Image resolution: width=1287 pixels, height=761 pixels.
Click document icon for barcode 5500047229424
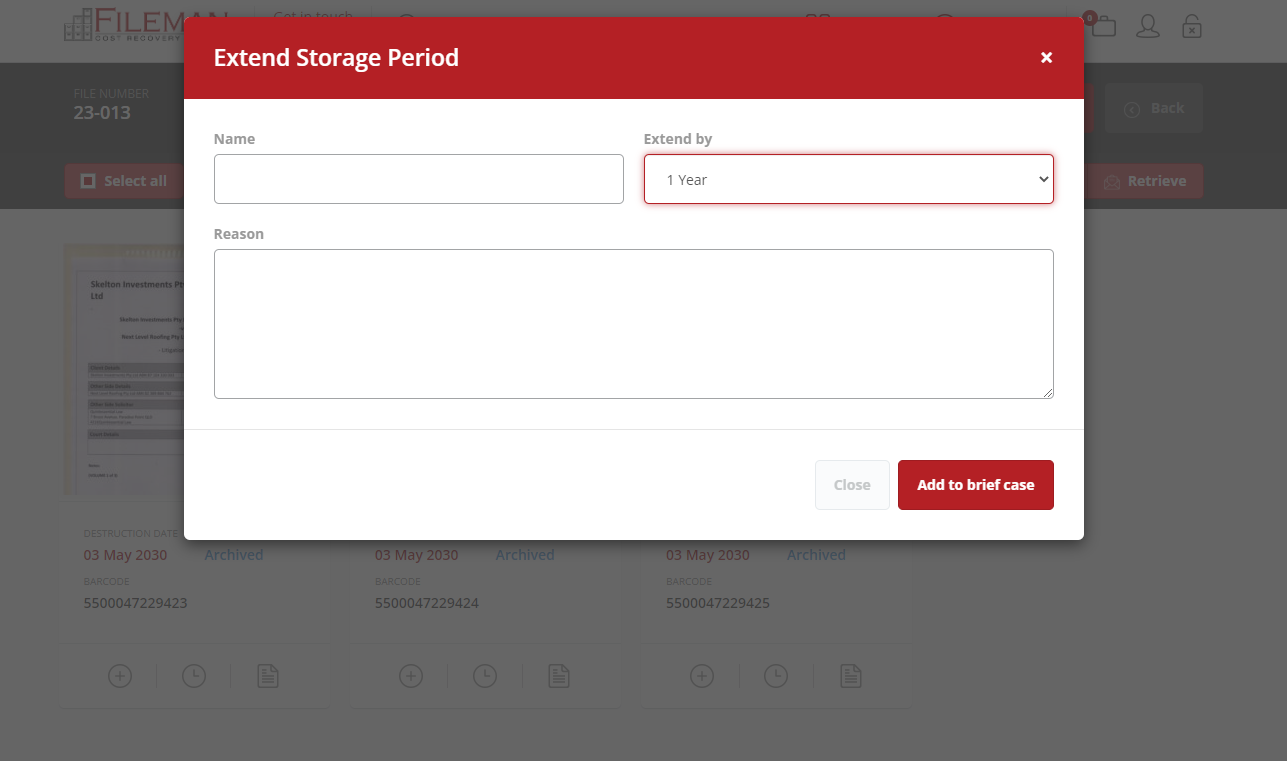tap(559, 676)
